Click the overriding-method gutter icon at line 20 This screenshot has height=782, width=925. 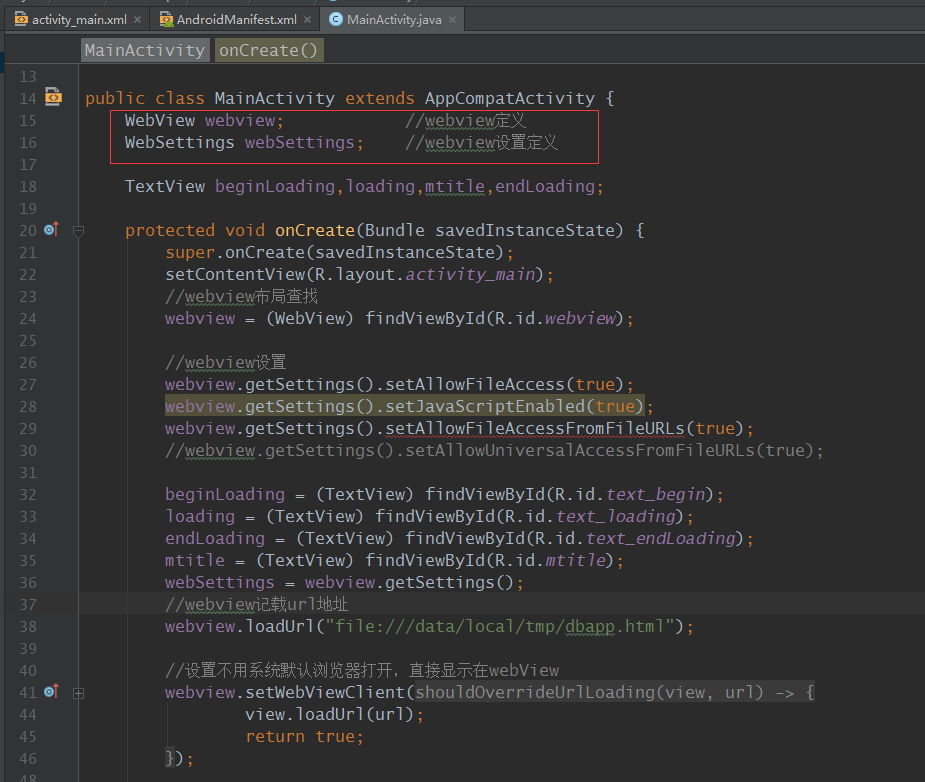click(50, 230)
